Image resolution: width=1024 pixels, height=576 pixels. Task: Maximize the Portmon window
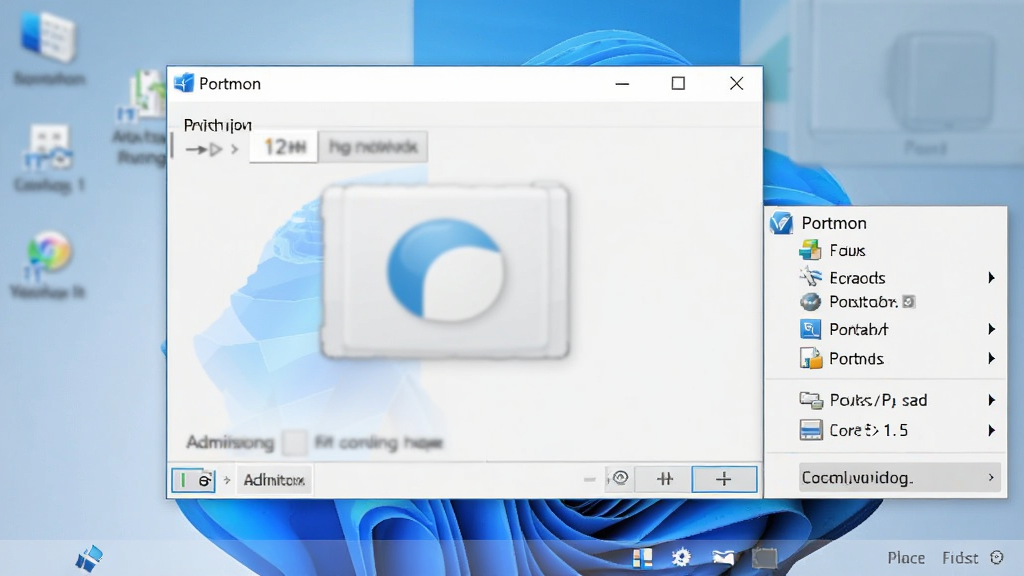pos(678,83)
